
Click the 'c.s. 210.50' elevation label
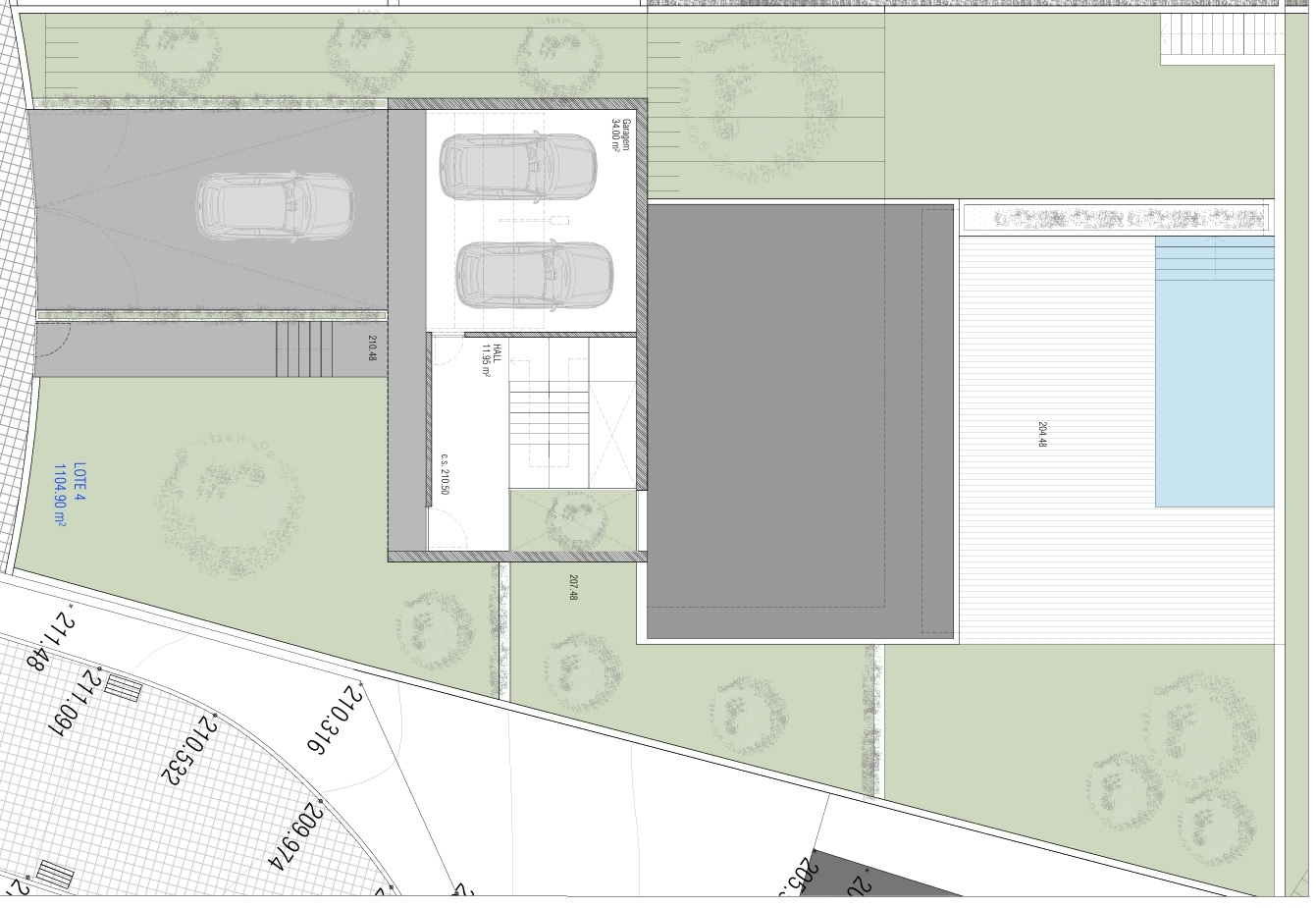[x=445, y=474]
